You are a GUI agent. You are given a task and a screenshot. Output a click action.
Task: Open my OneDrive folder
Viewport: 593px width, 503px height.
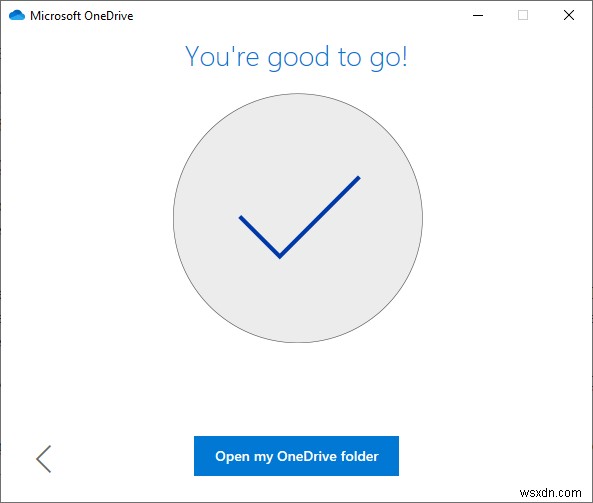tap(296, 456)
